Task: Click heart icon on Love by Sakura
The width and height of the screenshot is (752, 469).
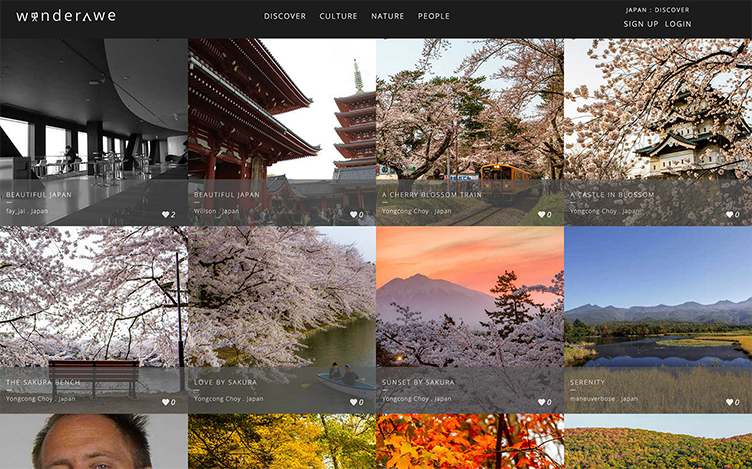Action: click(354, 402)
